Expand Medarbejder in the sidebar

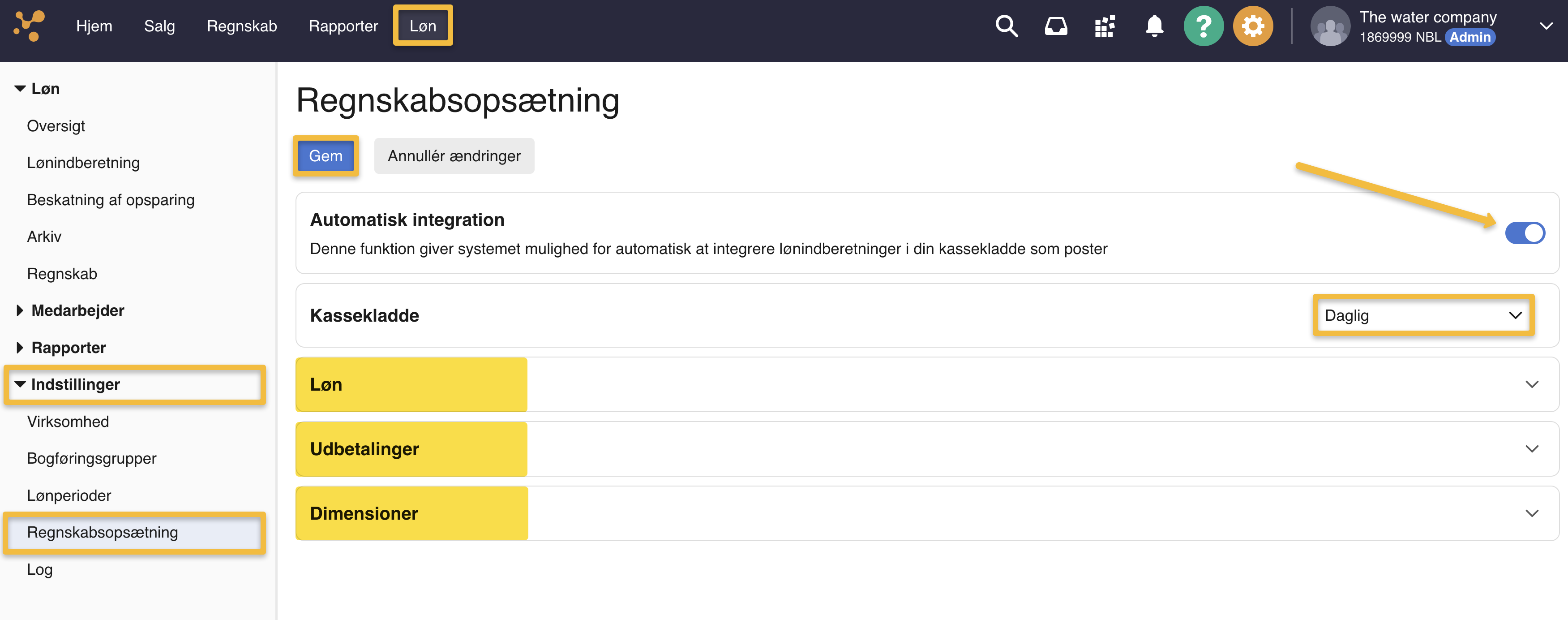(x=77, y=310)
